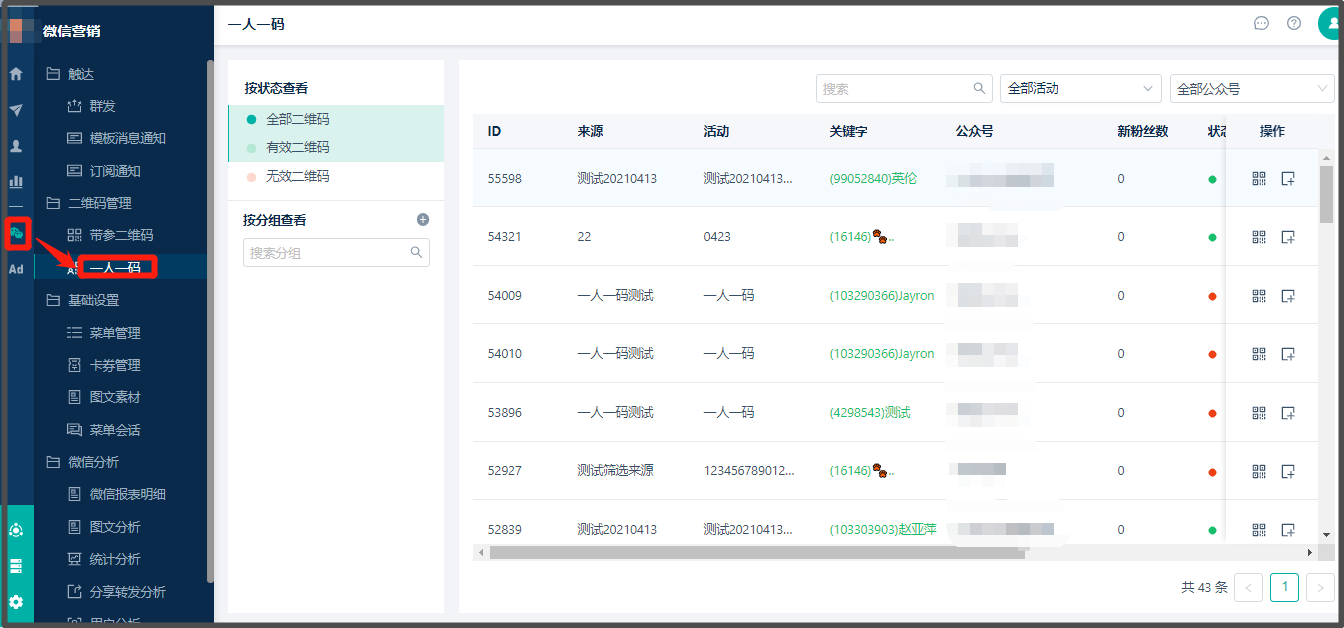
Task: Open the user profile icon in left rail
Action: tap(16, 146)
